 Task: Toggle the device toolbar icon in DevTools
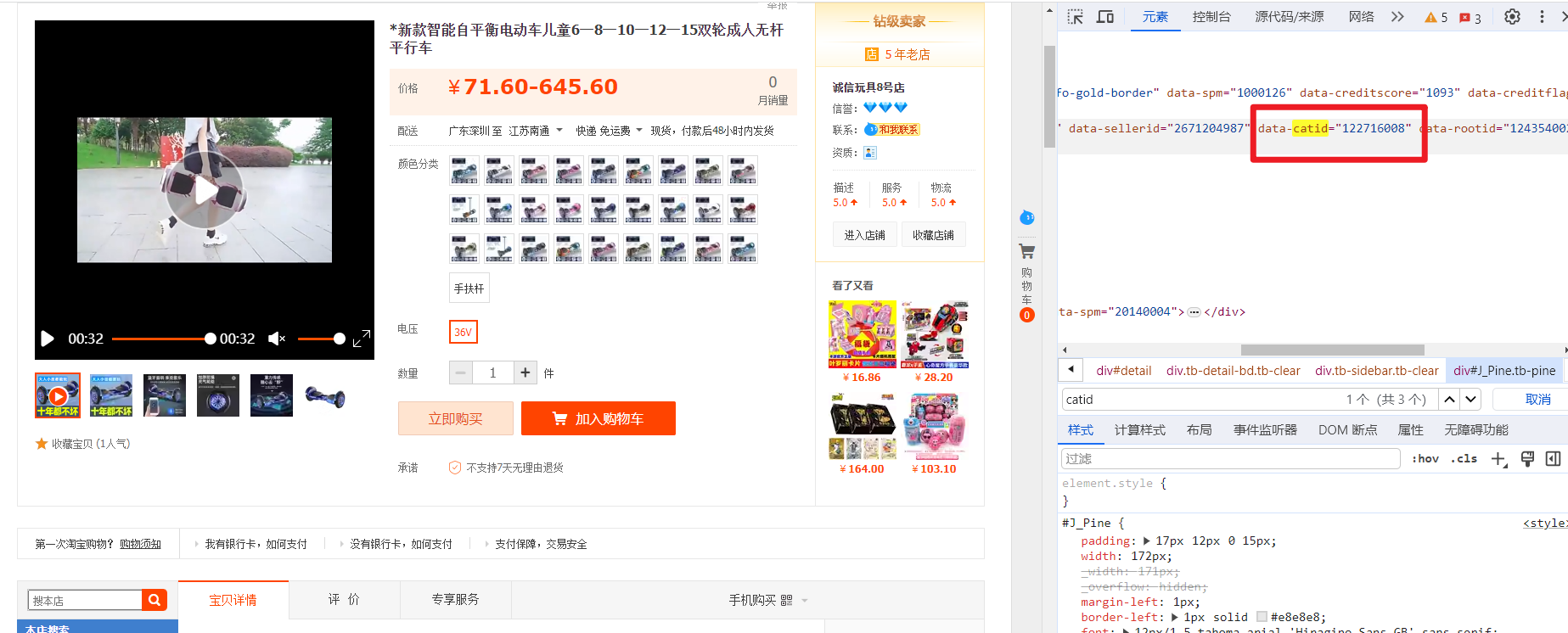pos(1105,17)
